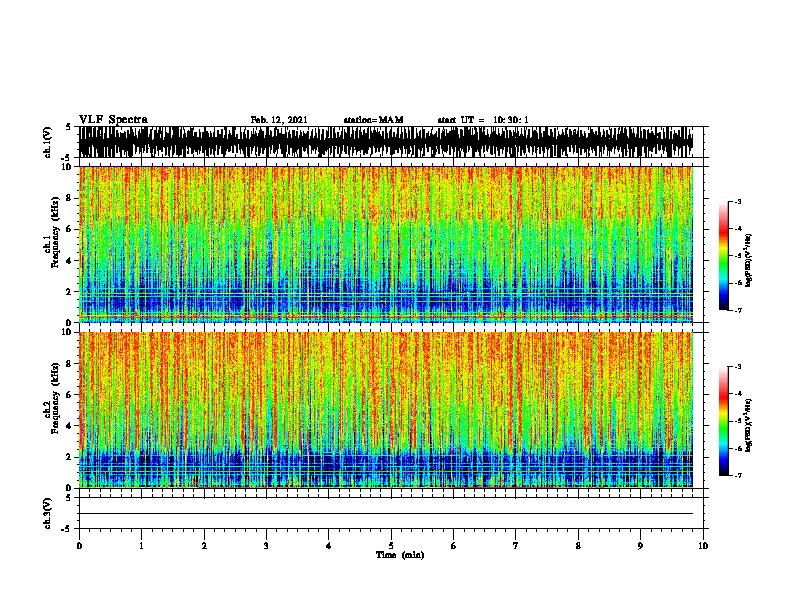Click the "VLF Spectra" plot title
This screenshot has height=612, width=792.
[113, 119]
